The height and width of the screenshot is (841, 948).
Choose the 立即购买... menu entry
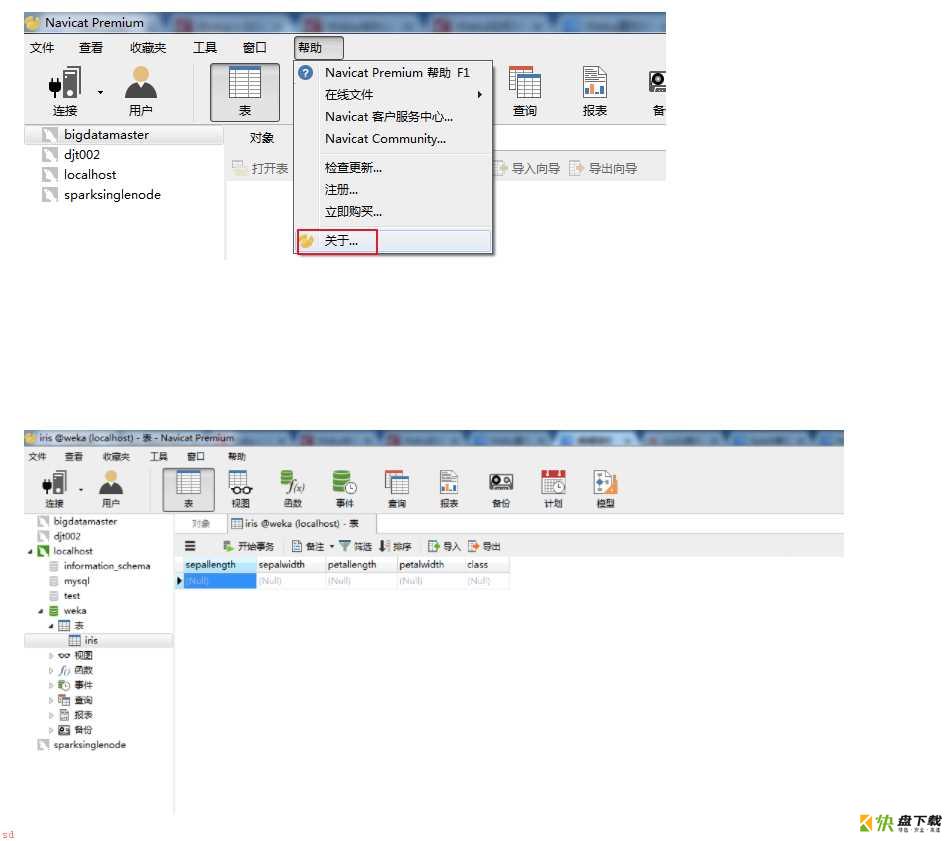point(394,212)
